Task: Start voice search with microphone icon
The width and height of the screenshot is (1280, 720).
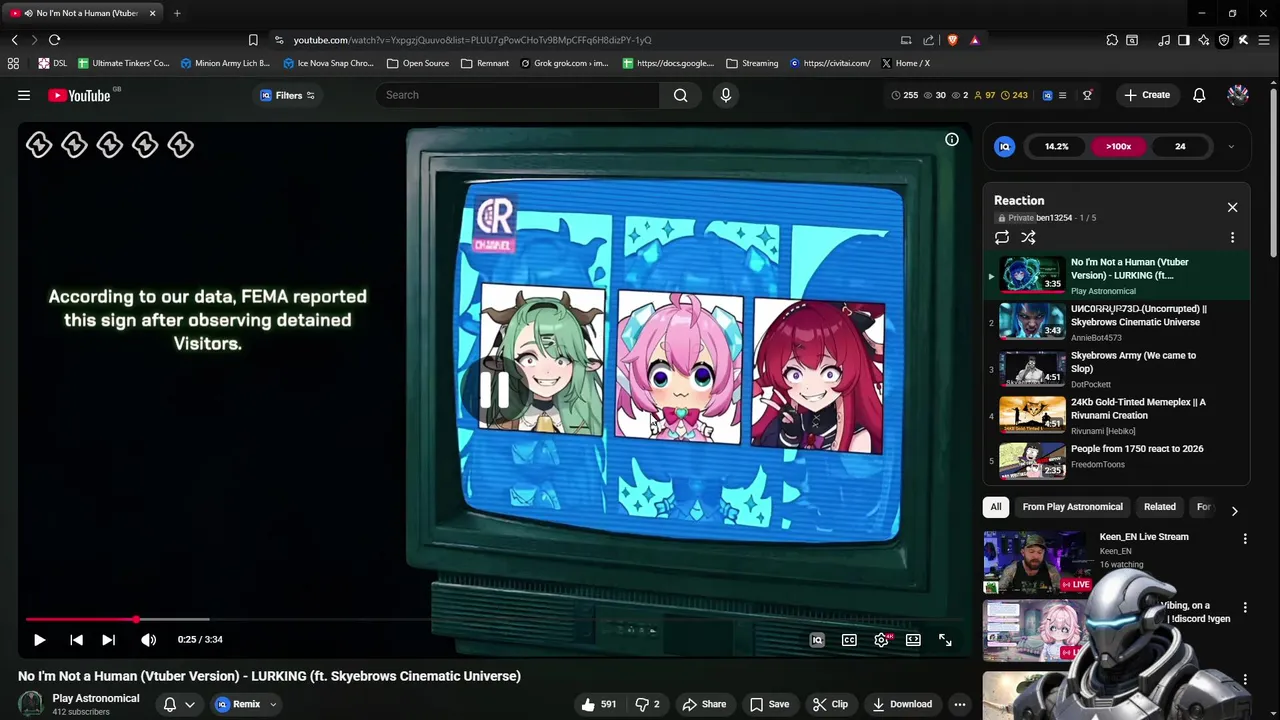Action: coord(726,95)
